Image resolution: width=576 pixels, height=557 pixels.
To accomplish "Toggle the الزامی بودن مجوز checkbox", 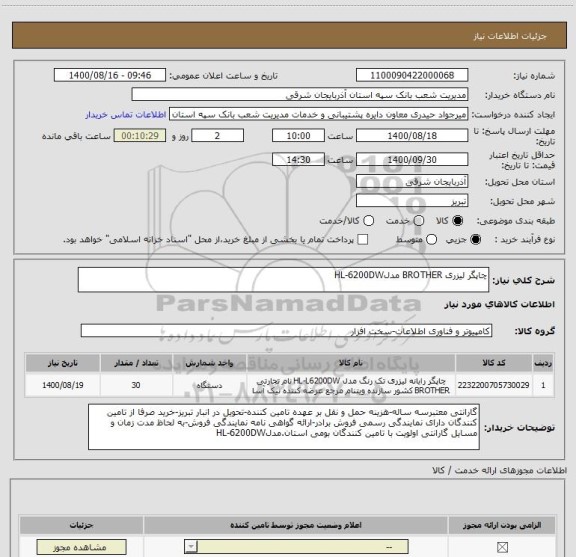I will (502, 547).
